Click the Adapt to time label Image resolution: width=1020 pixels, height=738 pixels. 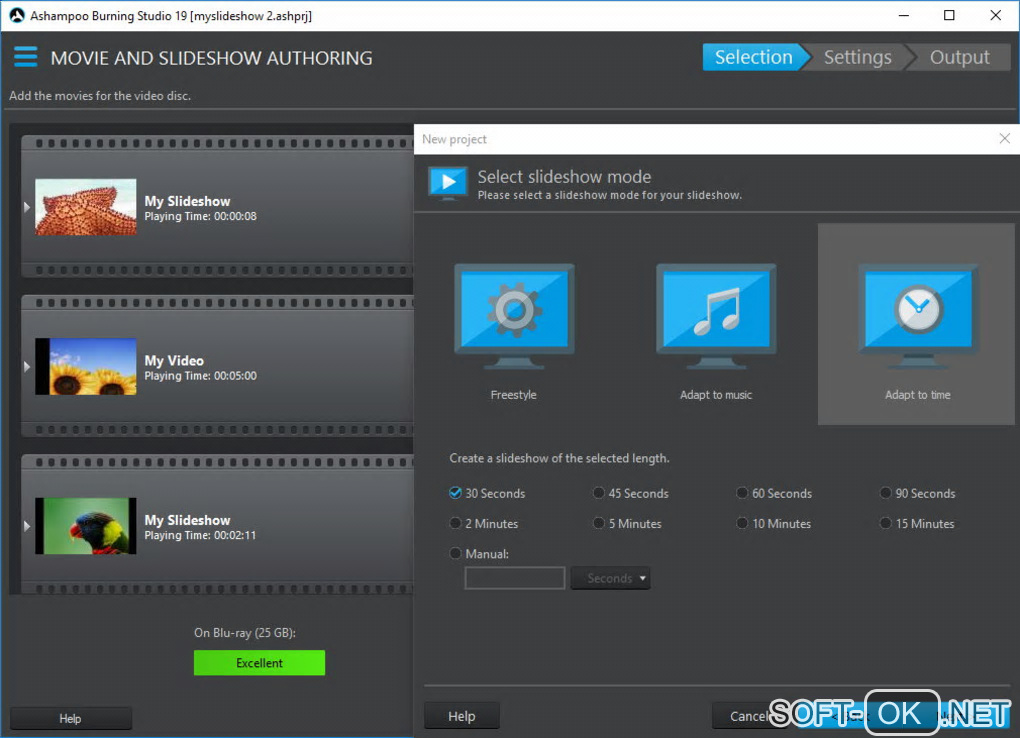[x=918, y=394]
